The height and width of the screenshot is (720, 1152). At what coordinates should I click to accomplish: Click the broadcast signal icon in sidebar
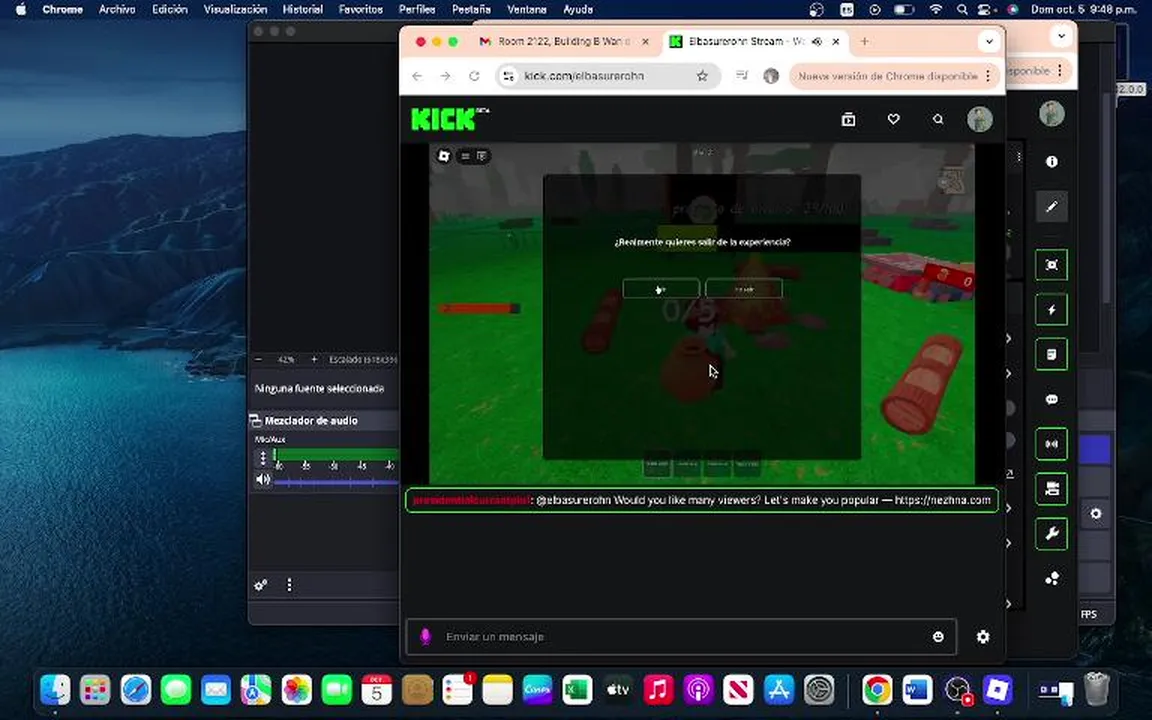1051,444
